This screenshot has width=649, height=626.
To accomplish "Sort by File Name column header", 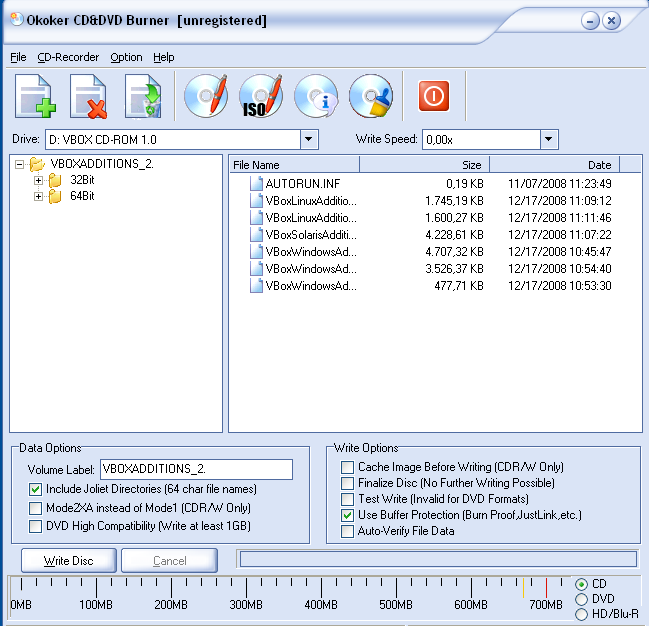I will point(294,165).
